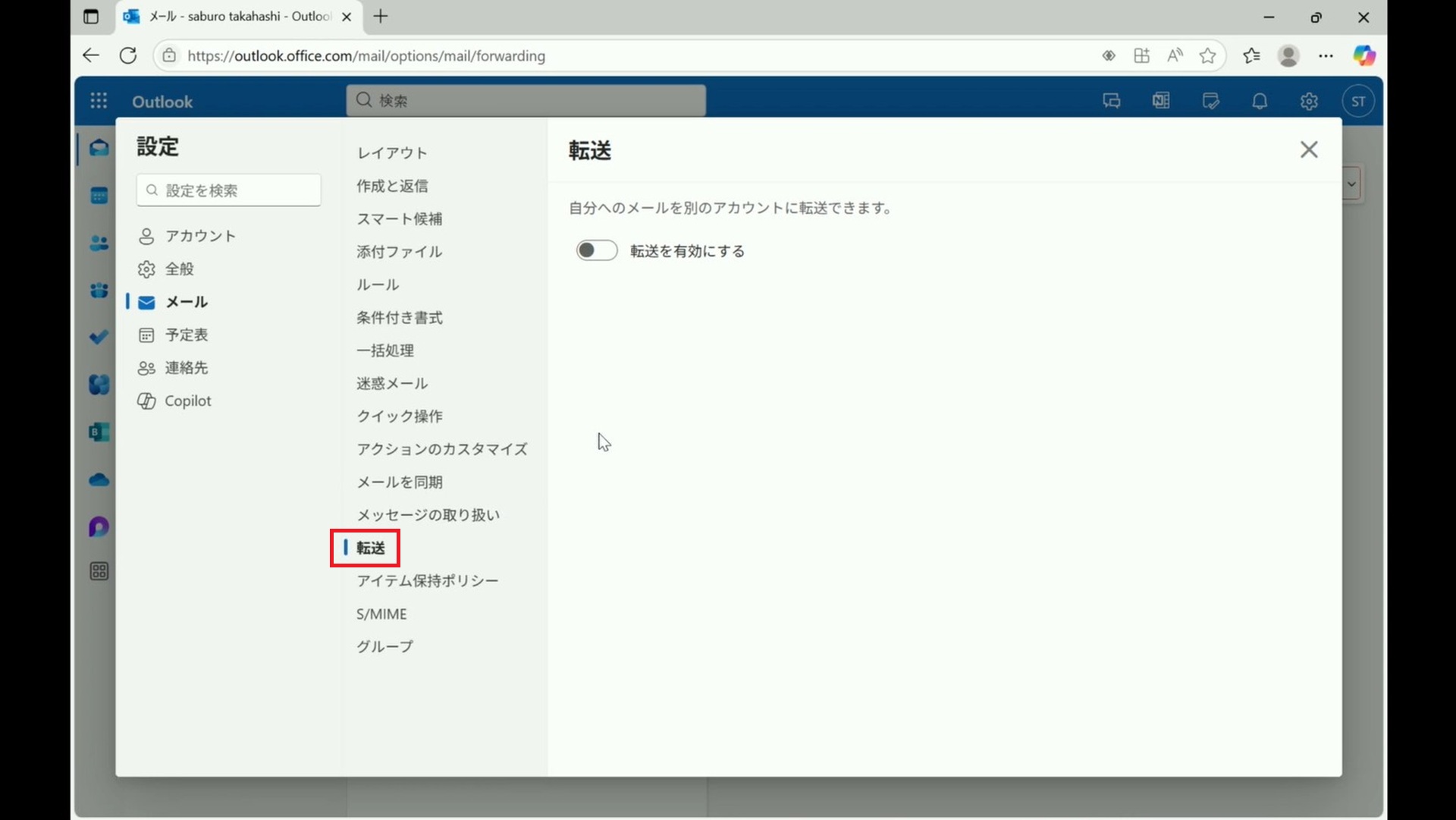Open the To Do checkmark app
The width and height of the screenshot is (1456, 820).
[99, 337]
